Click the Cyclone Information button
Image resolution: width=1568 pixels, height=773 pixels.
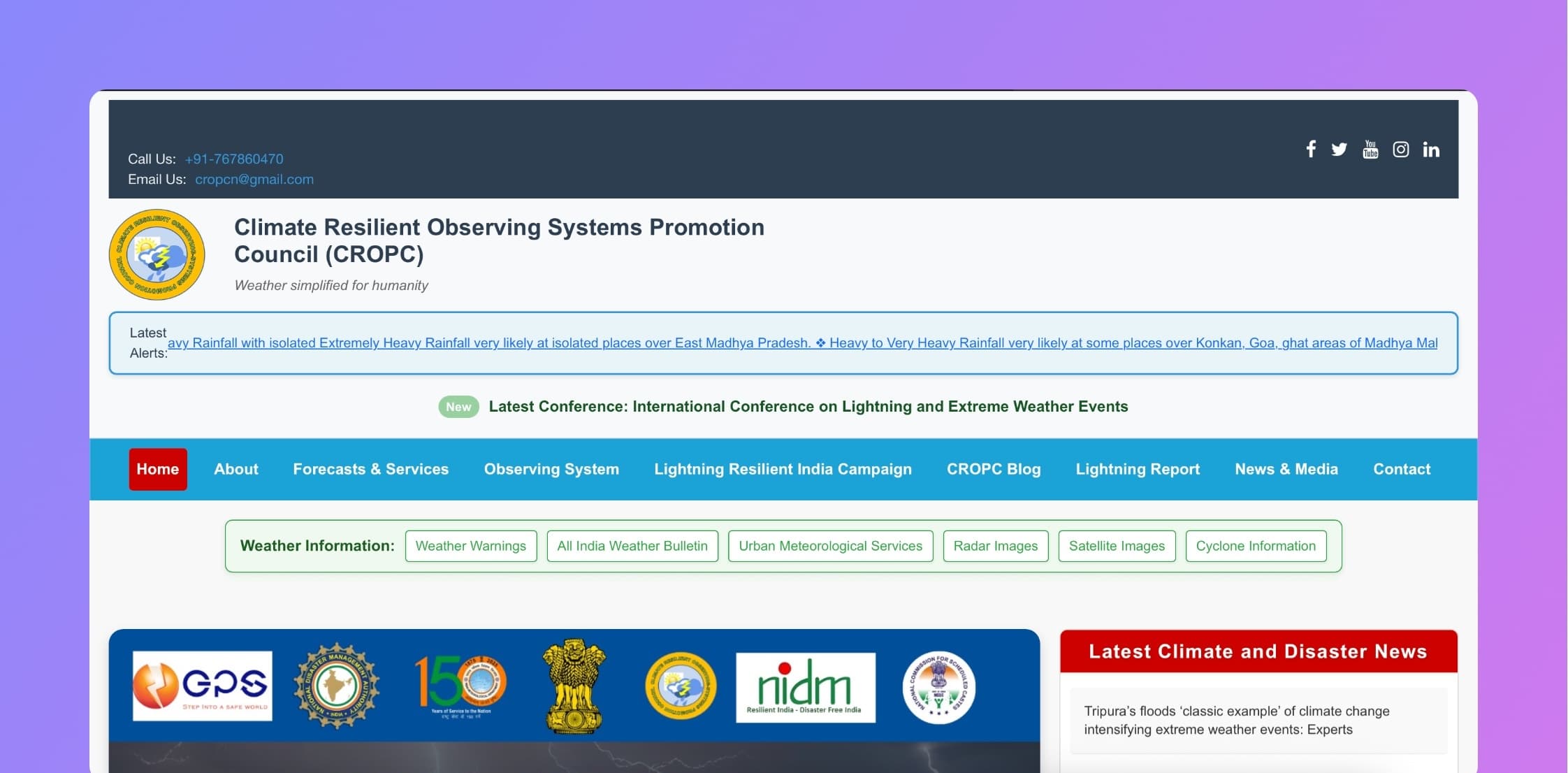[x=1255, y=546]
